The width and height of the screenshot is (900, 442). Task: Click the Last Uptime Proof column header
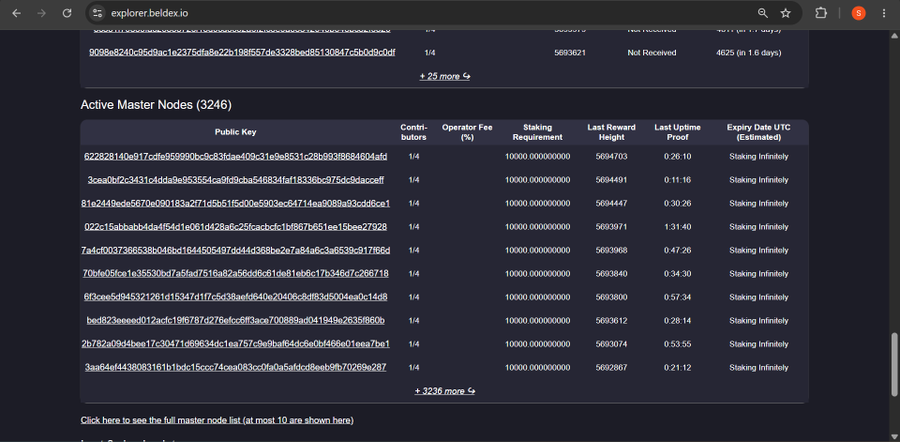[x=677, y=132]
